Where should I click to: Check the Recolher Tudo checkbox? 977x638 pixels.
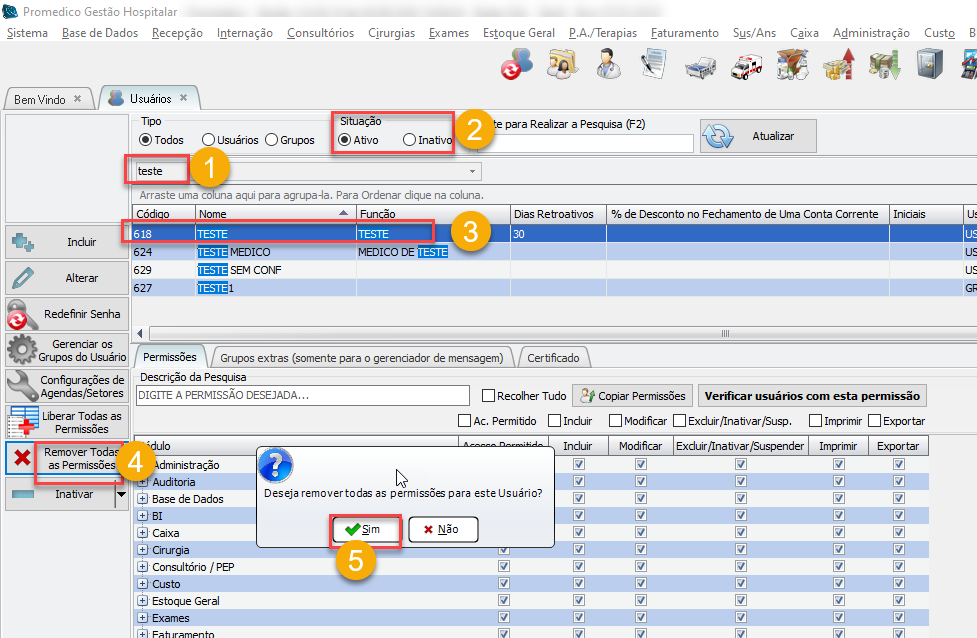[x=489, y=396]
